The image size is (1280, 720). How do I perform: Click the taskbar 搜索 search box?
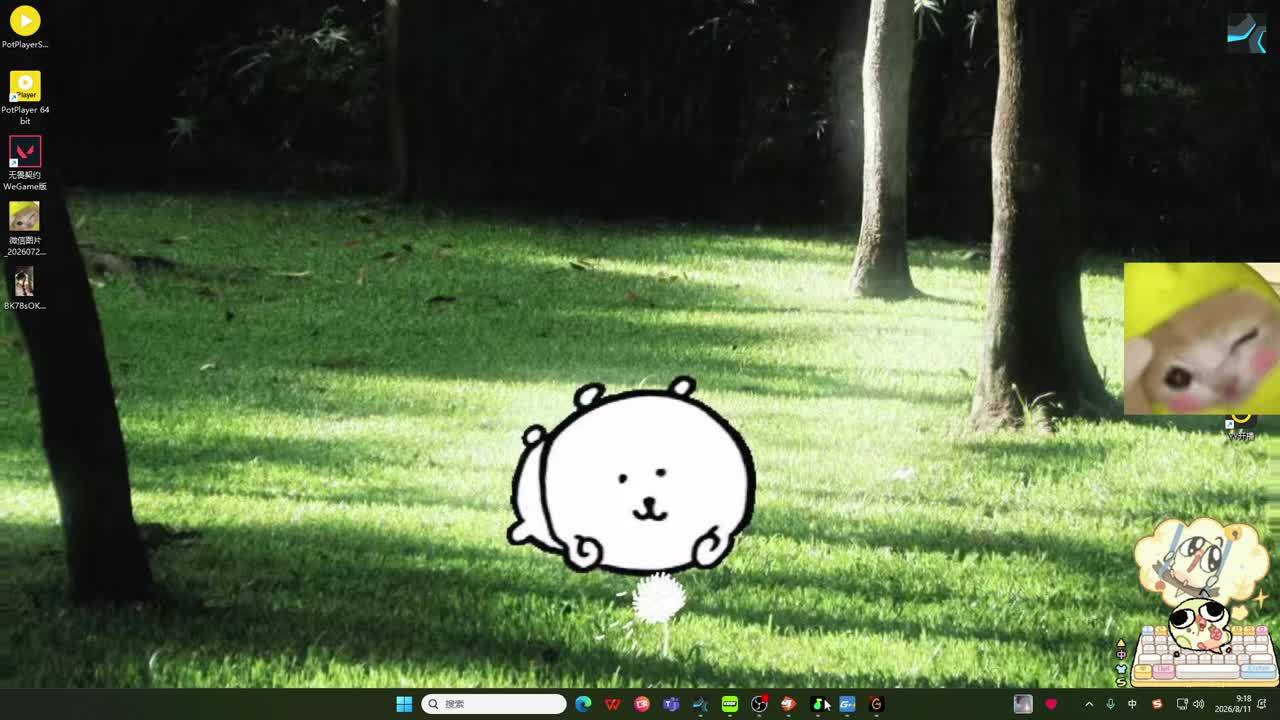(x=494, y=704)
